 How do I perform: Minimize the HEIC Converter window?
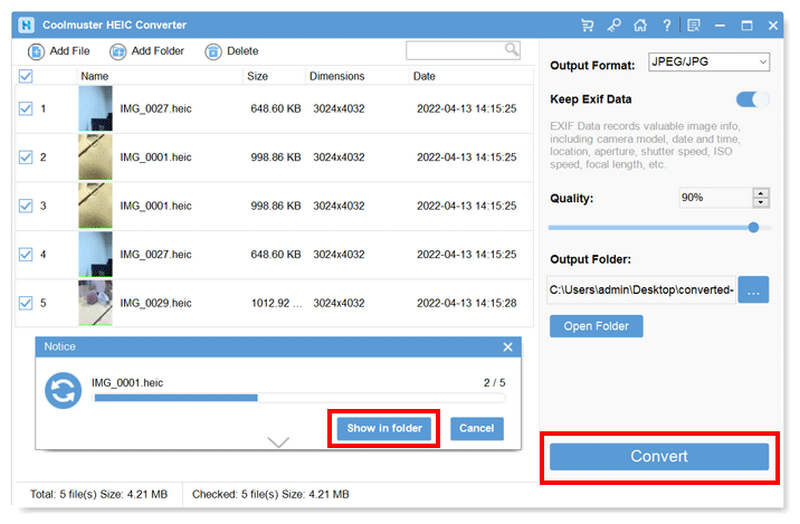(720, 25)
